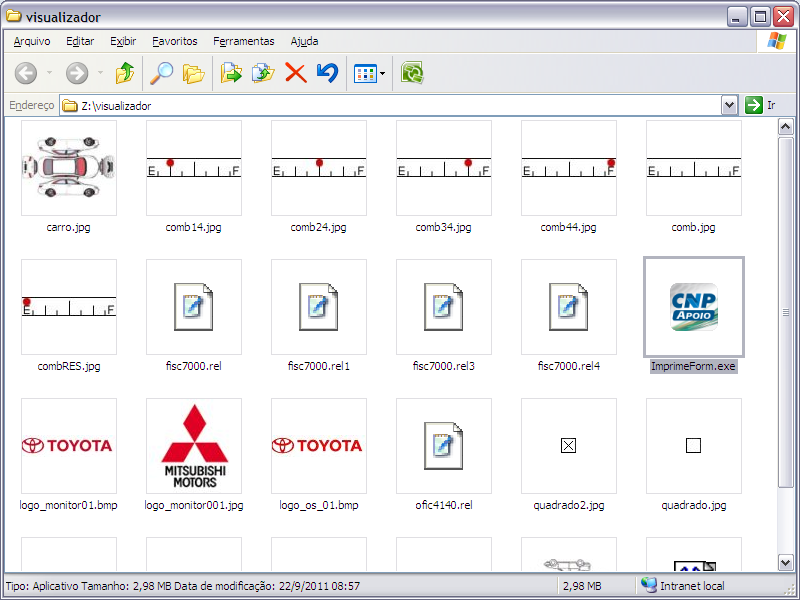Click the Z:\visualizador address field

point(390,106)
